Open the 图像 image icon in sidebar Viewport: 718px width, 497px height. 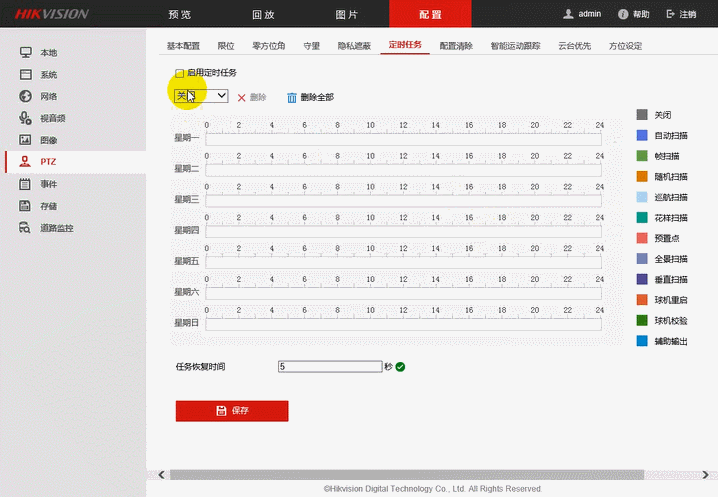pyautogui.click(x=25, y=140)
